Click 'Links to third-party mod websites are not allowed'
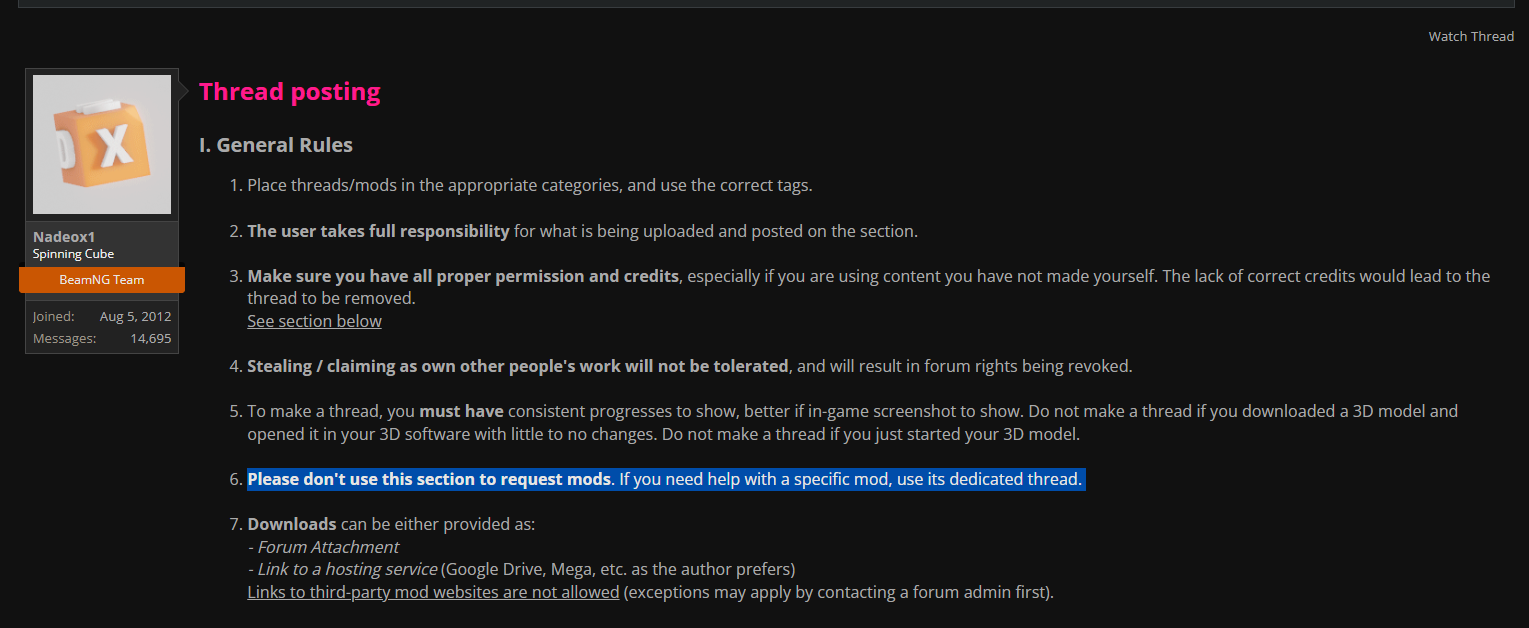The height and width of the screenshot is (628, 1529). [x=434, y=592]
